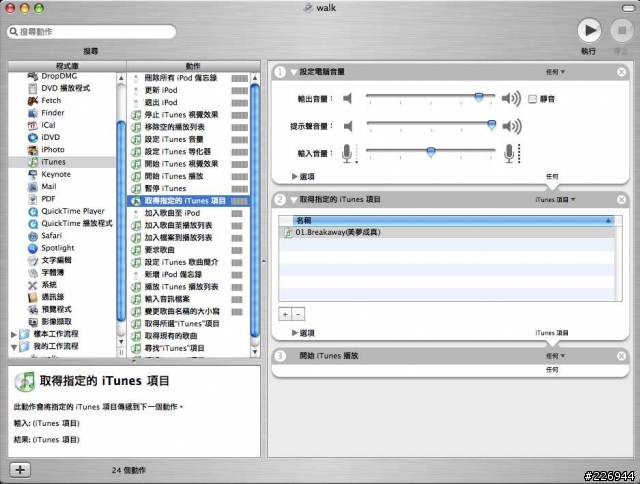Remove the 設定電腦音量 action with its X
This screenshot has height=484, width=640.
point(621,72)
